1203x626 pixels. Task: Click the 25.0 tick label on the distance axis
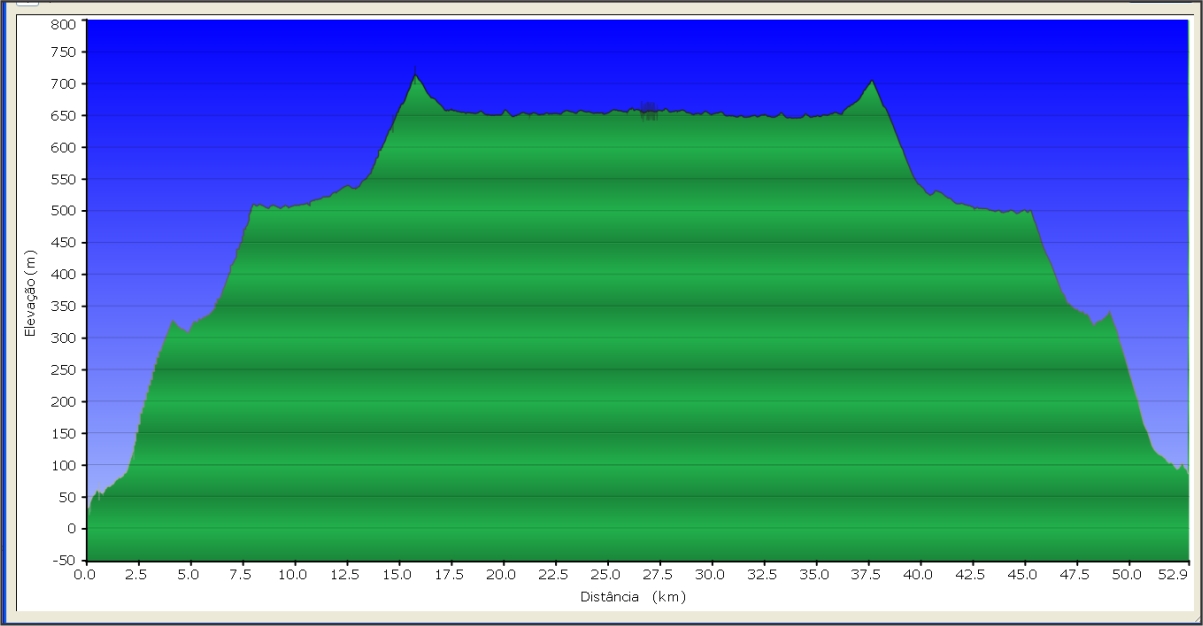click(x=606, y=575)
